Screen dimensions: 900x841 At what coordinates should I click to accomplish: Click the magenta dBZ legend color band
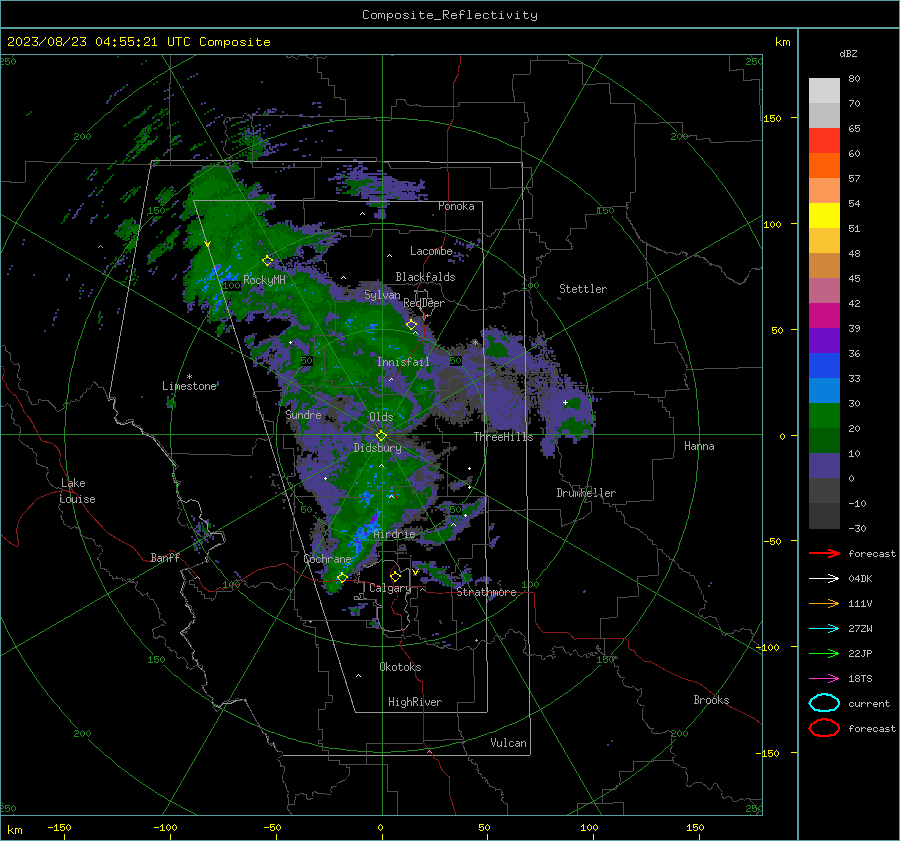(x=824, y=316)
